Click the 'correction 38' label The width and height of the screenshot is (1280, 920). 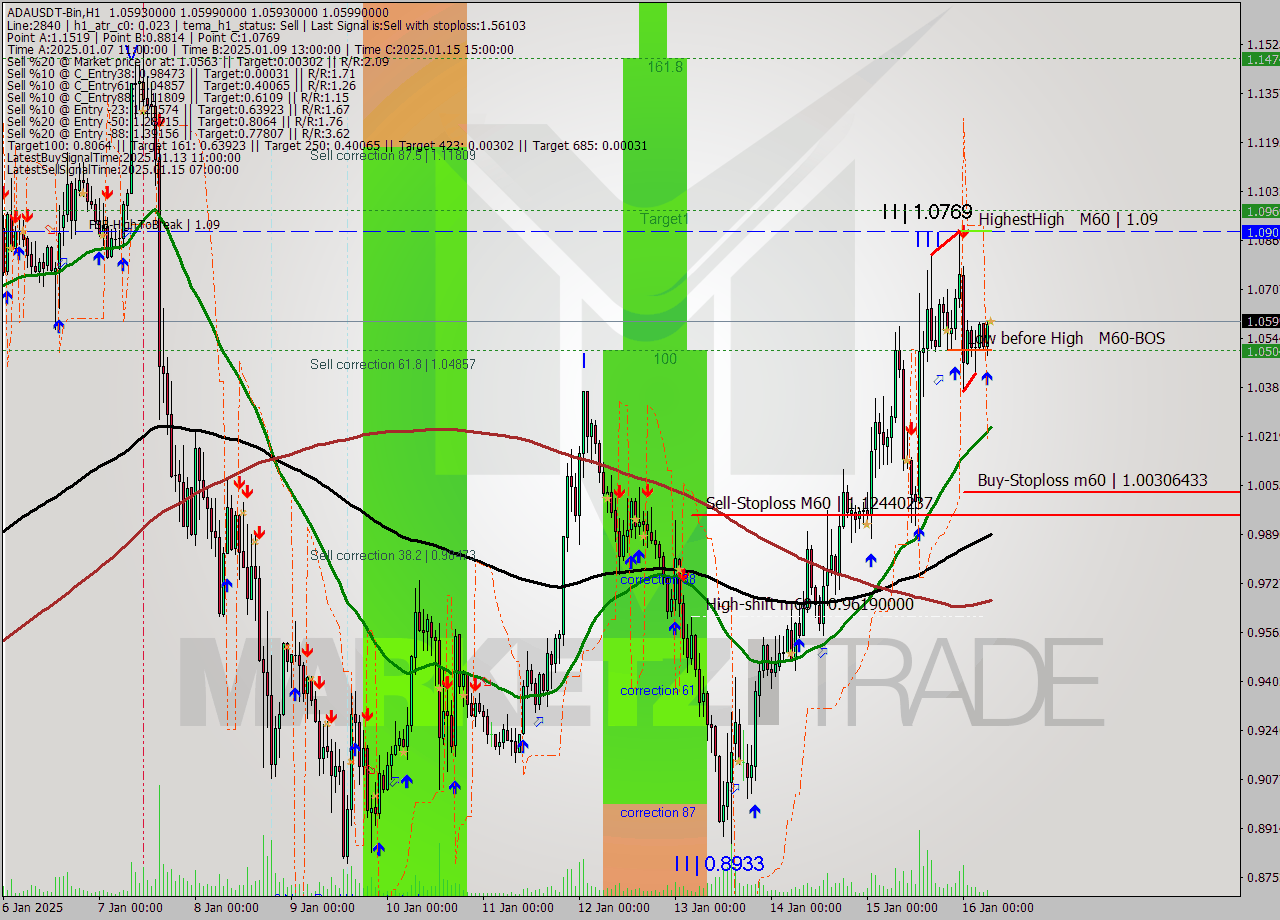657,579
